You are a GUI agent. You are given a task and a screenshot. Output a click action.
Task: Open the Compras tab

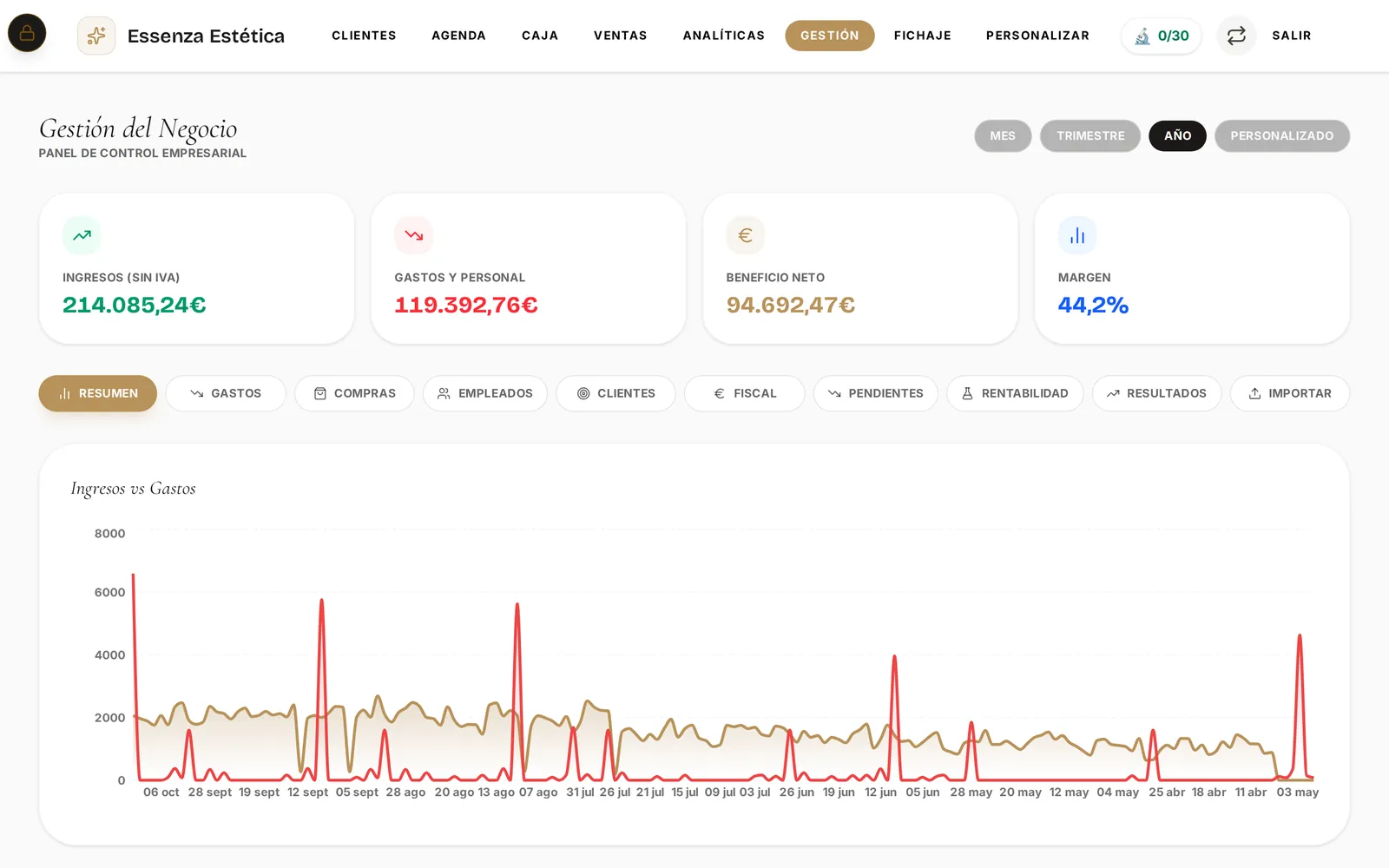coord(354,393)
